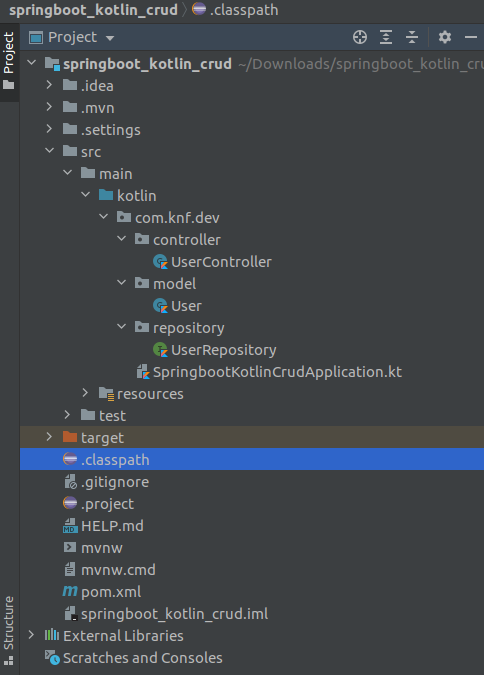Expand the .idea folder
The height and width of the screenshot is (675, 484).
pos(49,85)
